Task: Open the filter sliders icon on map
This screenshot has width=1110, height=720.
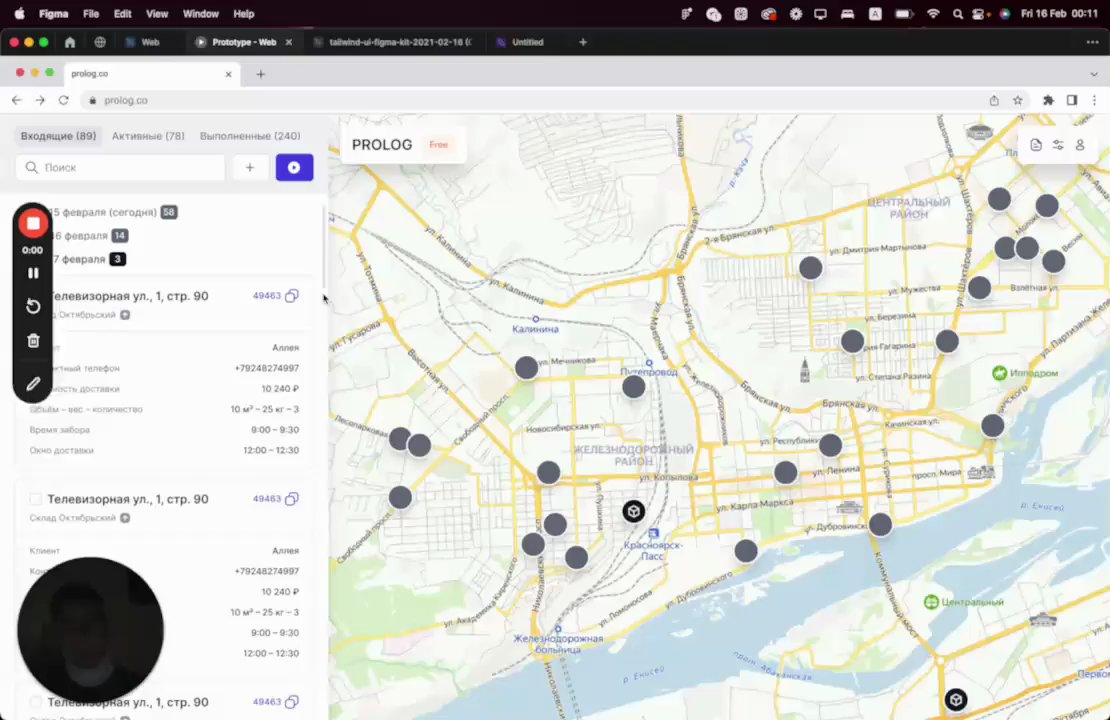Action: [1058, 145]
